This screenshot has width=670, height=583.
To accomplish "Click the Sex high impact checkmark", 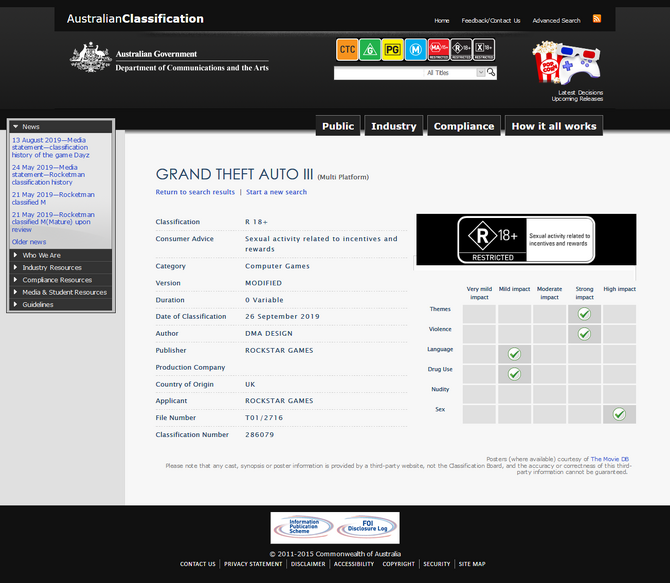I will 619,414.
